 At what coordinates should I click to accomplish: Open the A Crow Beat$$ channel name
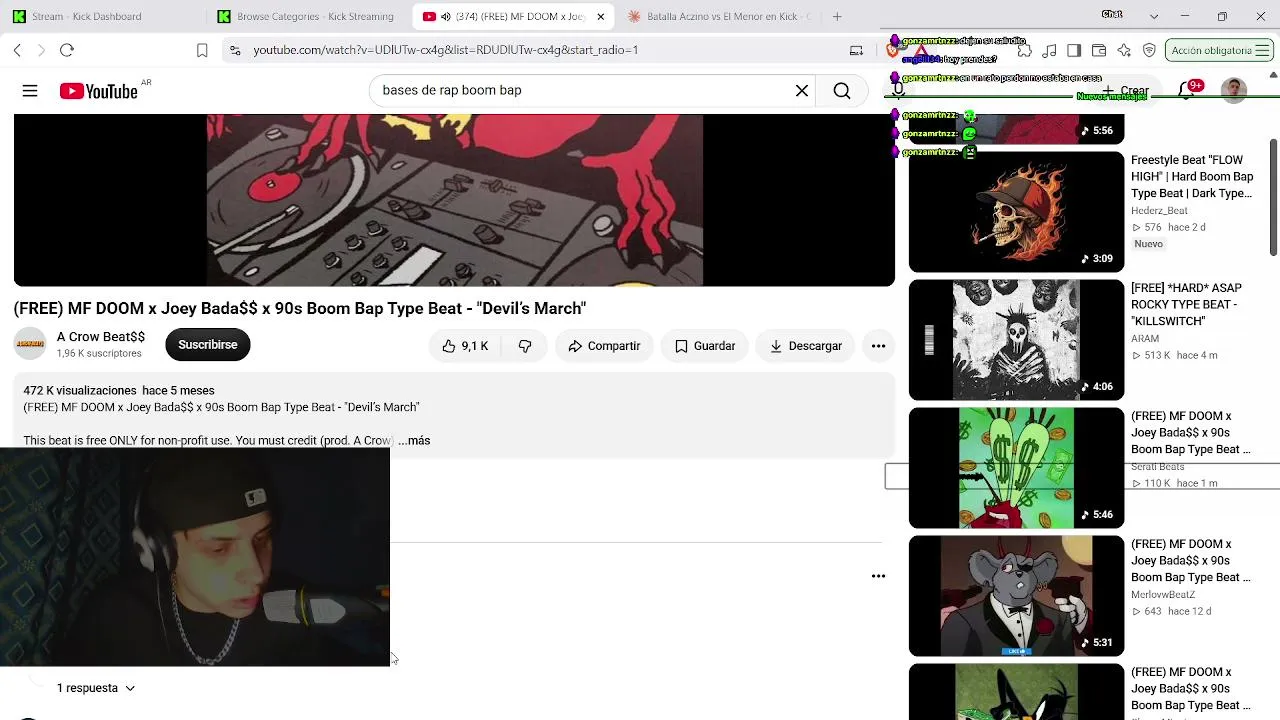101,337
